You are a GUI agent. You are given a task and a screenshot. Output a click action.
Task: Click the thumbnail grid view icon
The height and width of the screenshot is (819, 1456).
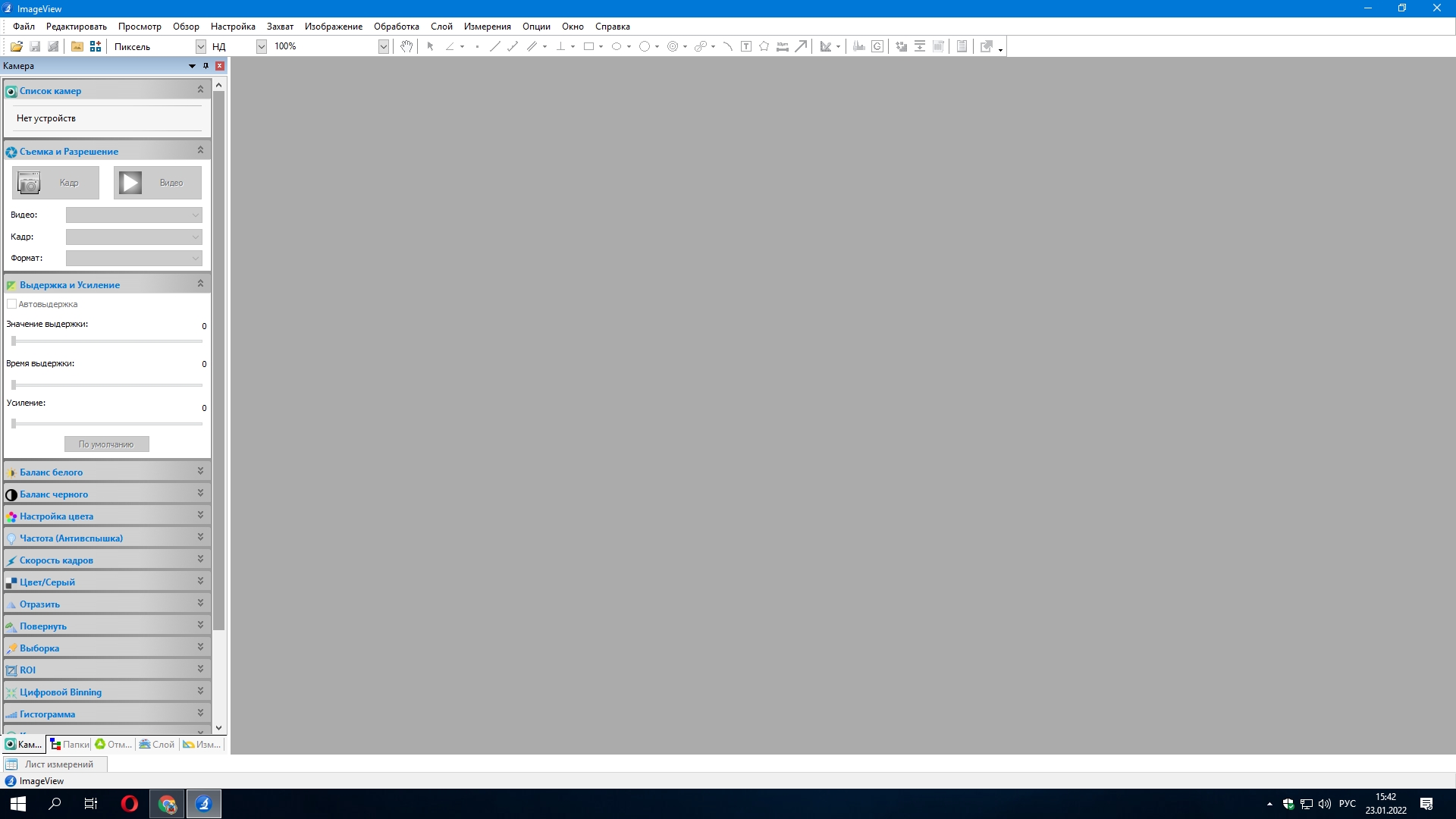pyautogui.click(x=96, y=46)
